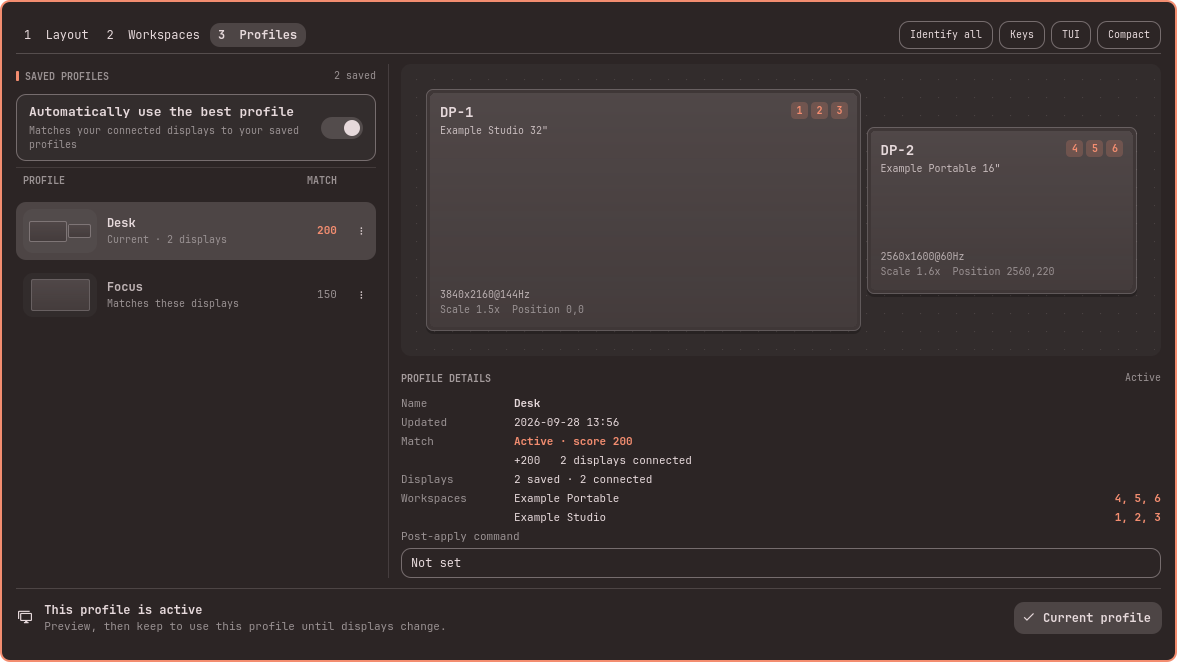Click workspace badge 2 on DP-1
Screen dimensions: 1177x662
(819, 110)
